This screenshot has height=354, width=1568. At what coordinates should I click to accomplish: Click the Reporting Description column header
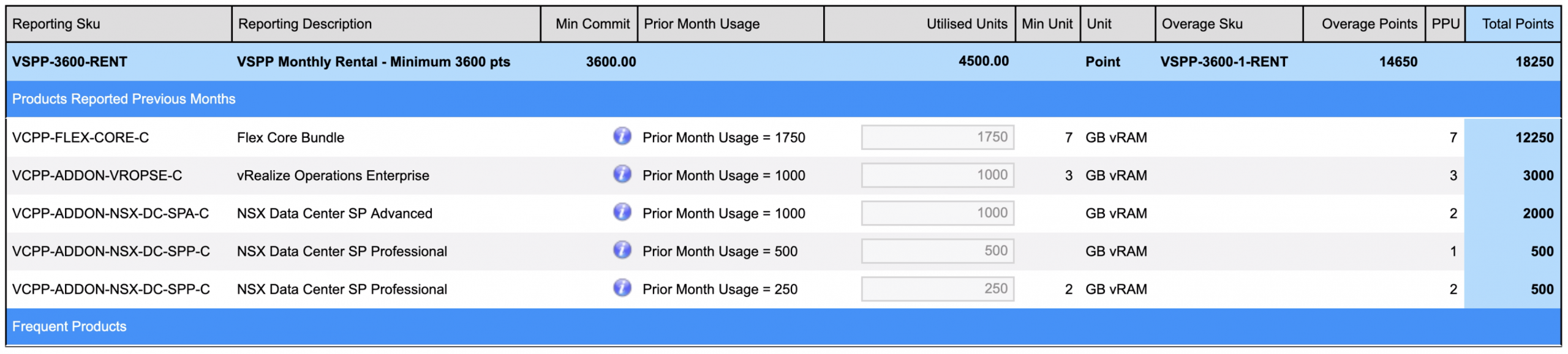pos(305,24)
